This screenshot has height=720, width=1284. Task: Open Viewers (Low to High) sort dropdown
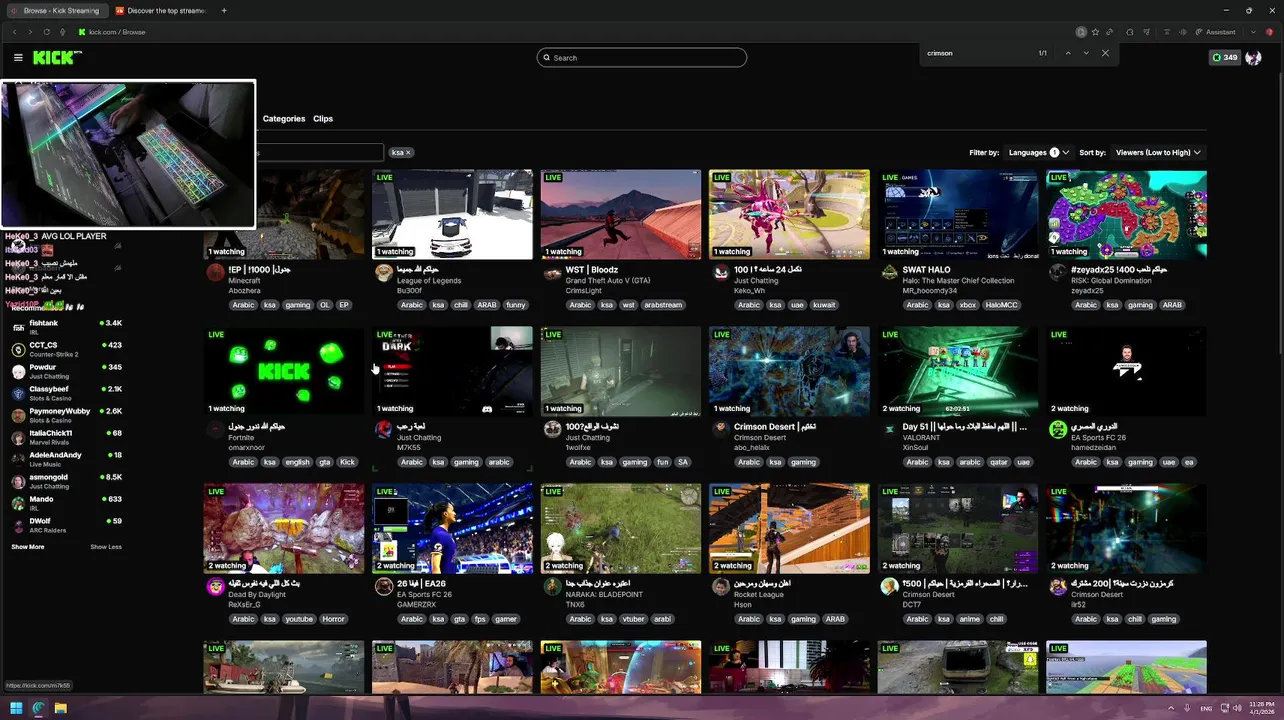(1158, 153)
